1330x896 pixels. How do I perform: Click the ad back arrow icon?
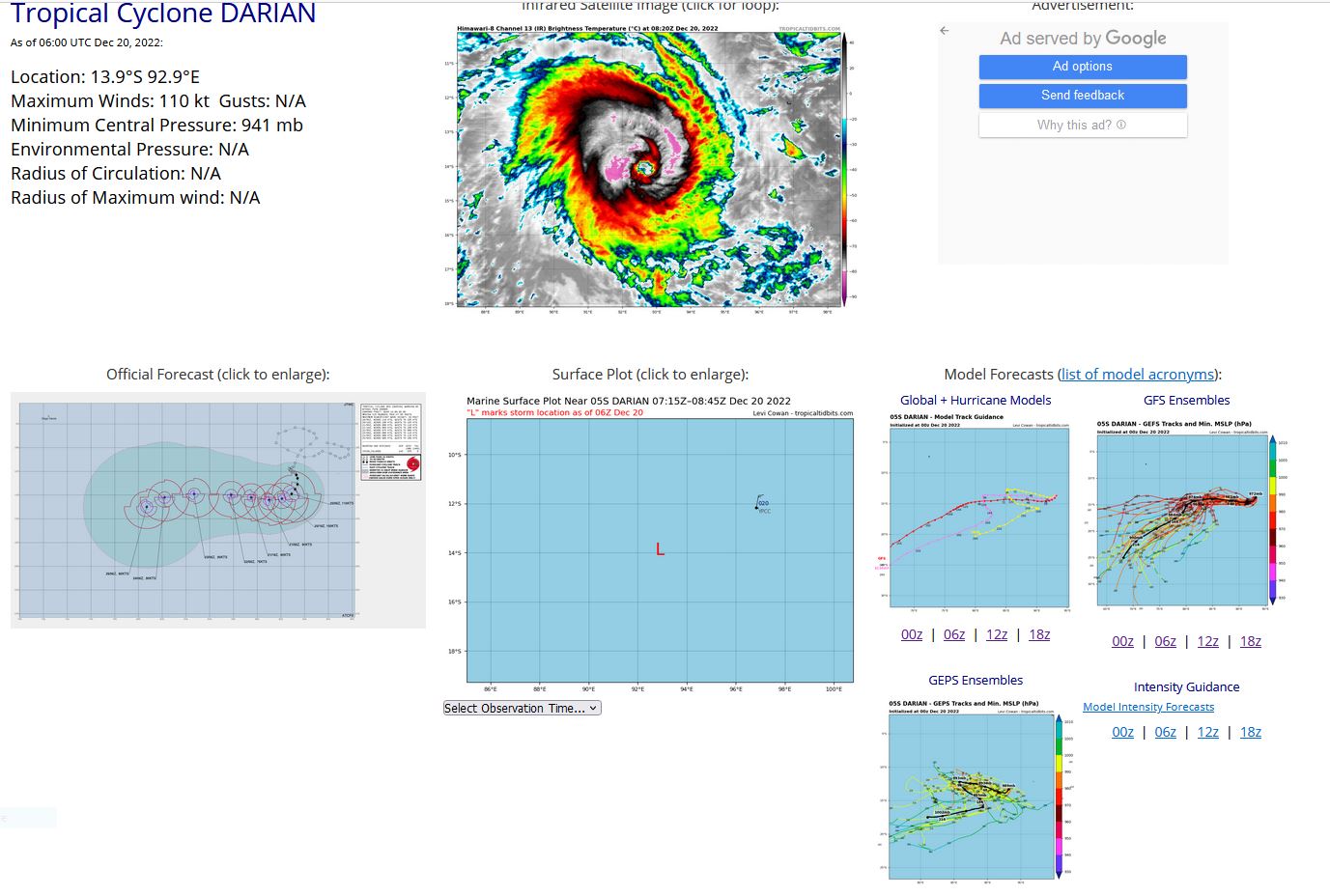coord(945,31)
